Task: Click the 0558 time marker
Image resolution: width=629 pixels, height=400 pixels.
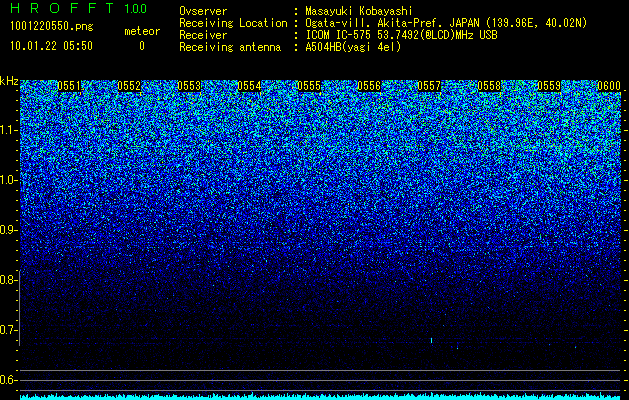Action: coord(489,86)
